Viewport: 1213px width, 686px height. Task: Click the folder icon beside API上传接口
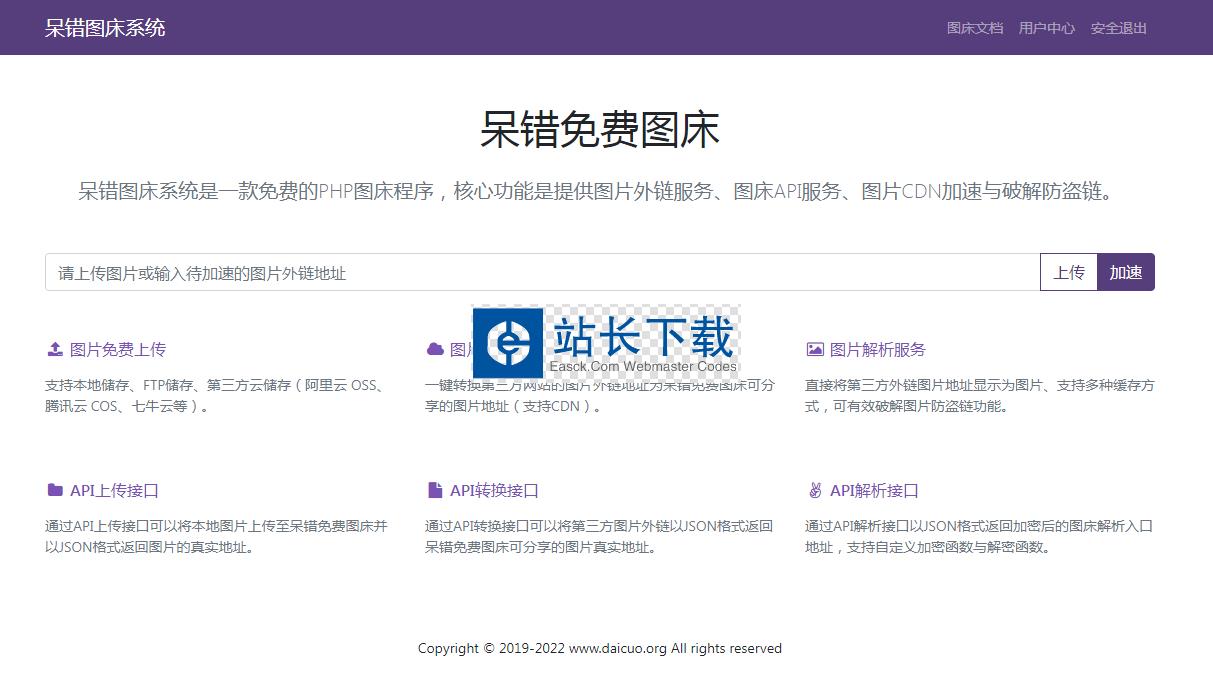tap(55, 490)
